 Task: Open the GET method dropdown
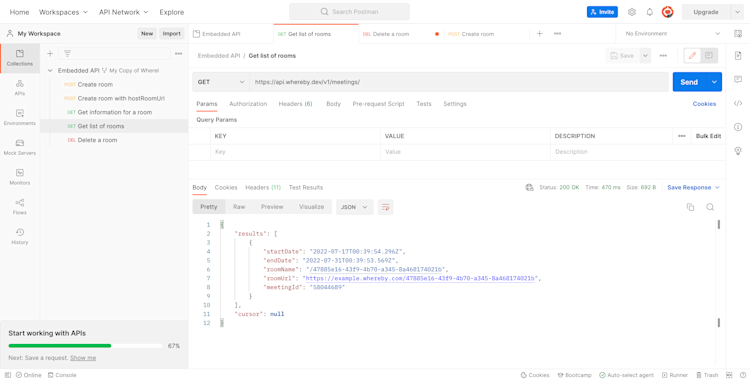(x=221, y=82)
